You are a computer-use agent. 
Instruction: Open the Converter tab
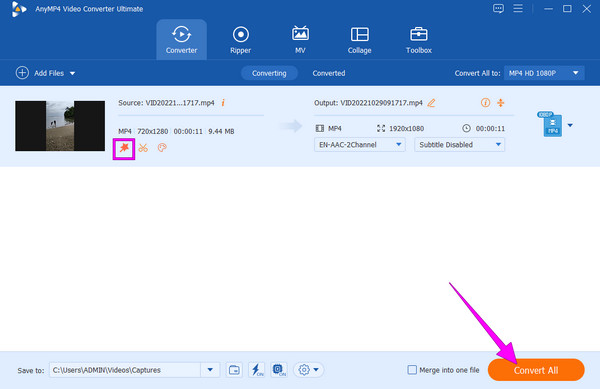(181, 39)
